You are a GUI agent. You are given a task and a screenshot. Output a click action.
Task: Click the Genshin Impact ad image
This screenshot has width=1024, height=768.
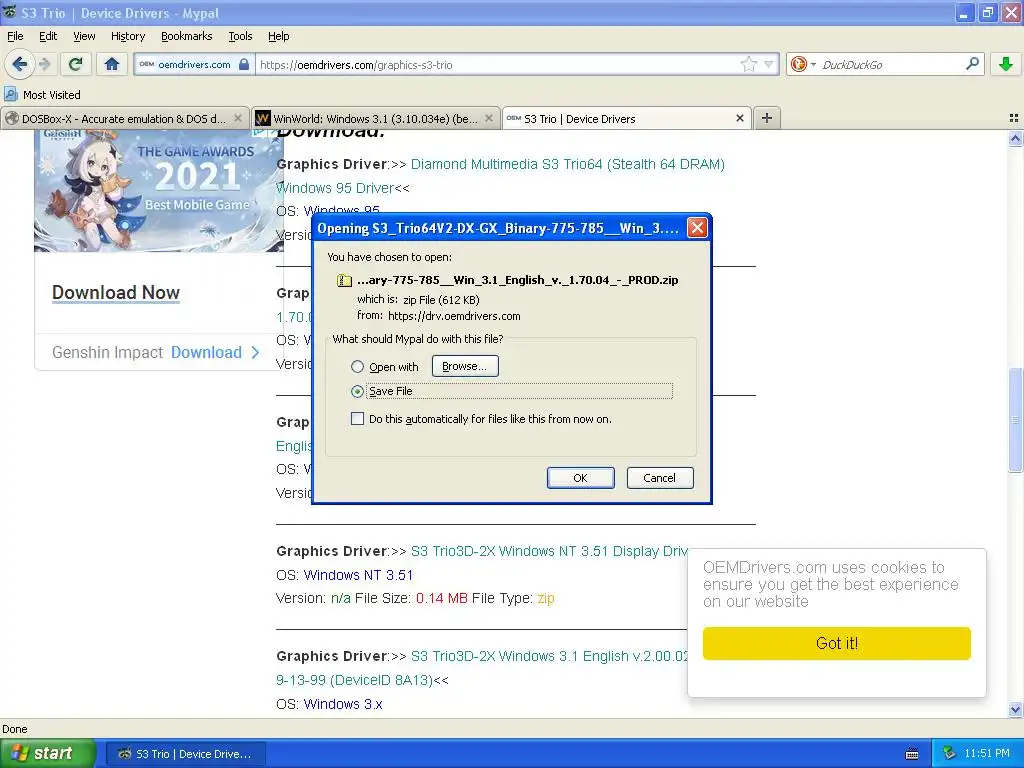click(x=159, y=191)
